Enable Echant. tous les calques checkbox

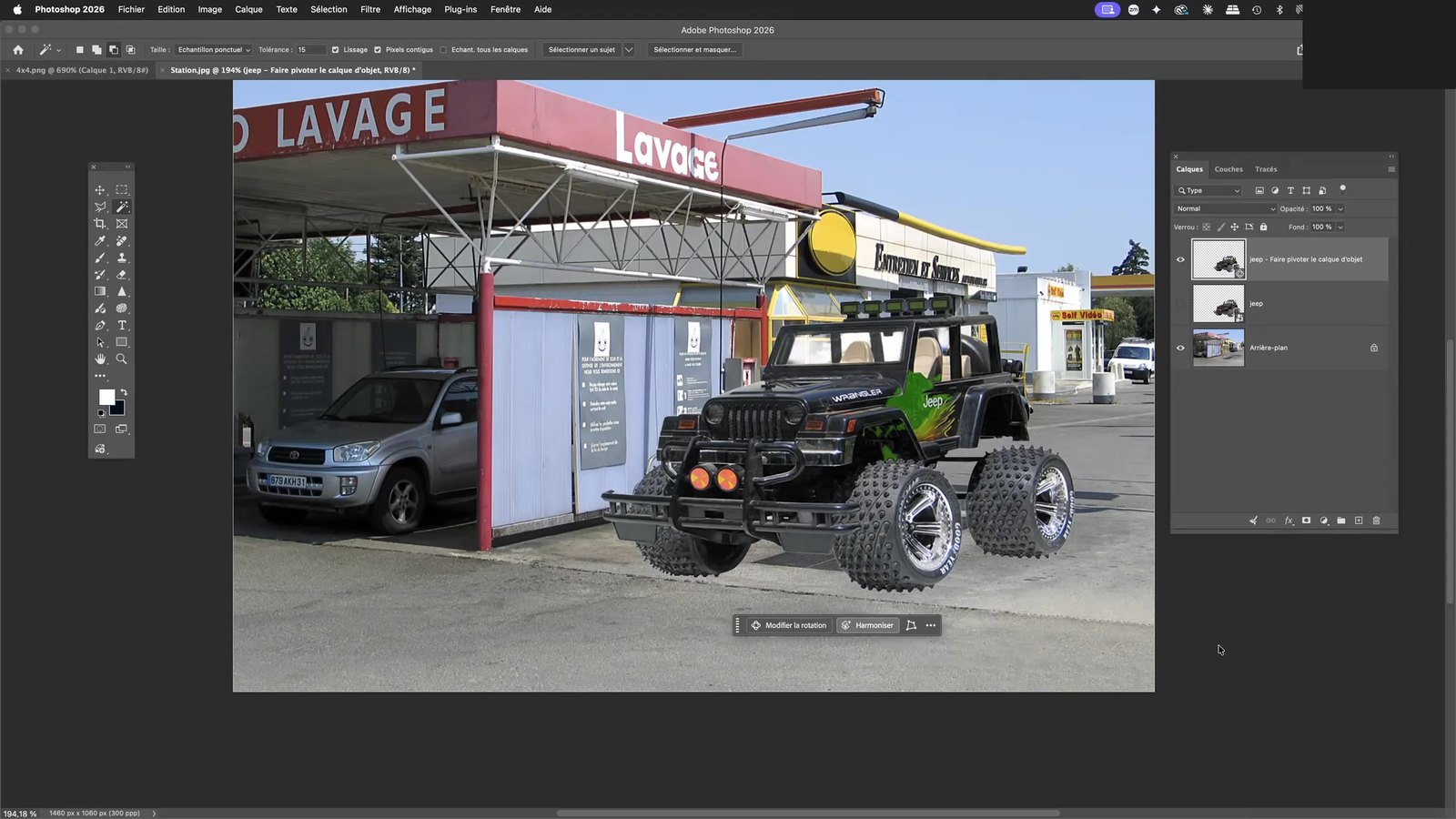pos(443,50)
